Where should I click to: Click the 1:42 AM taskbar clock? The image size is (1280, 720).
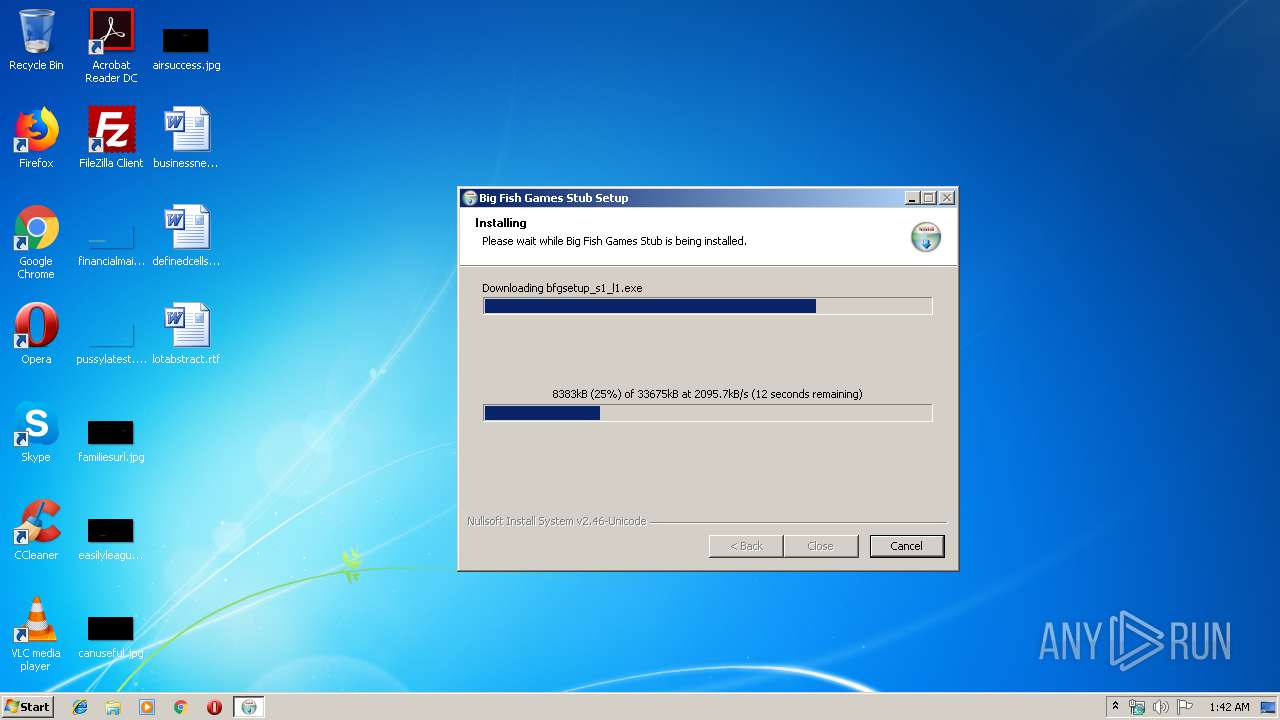pyautogui.click(x=1229, y=707)
